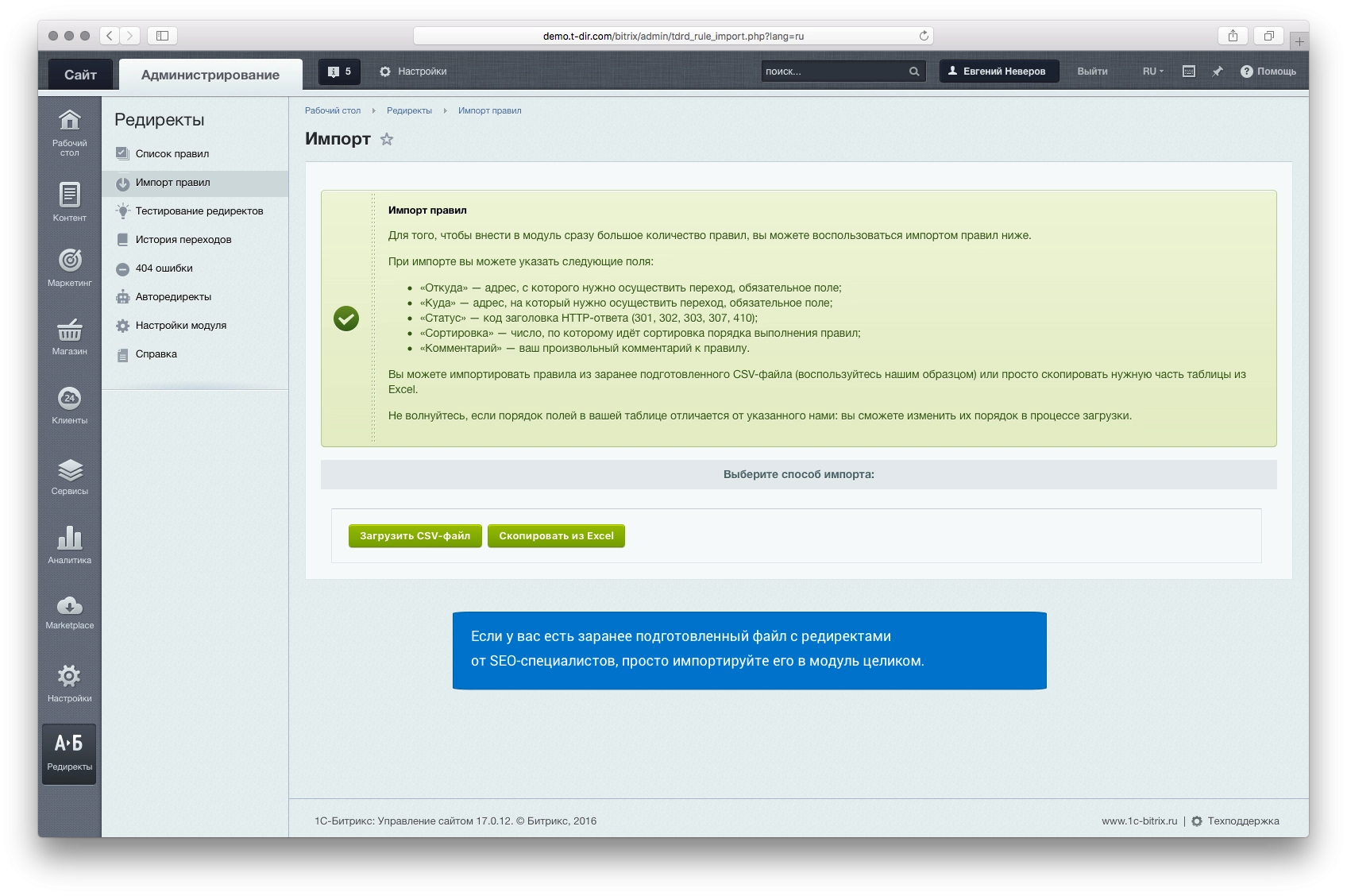Viewport: 1347px width, 896px height.
Task: Click the search magnifier icon
Action: coord(914,71)
